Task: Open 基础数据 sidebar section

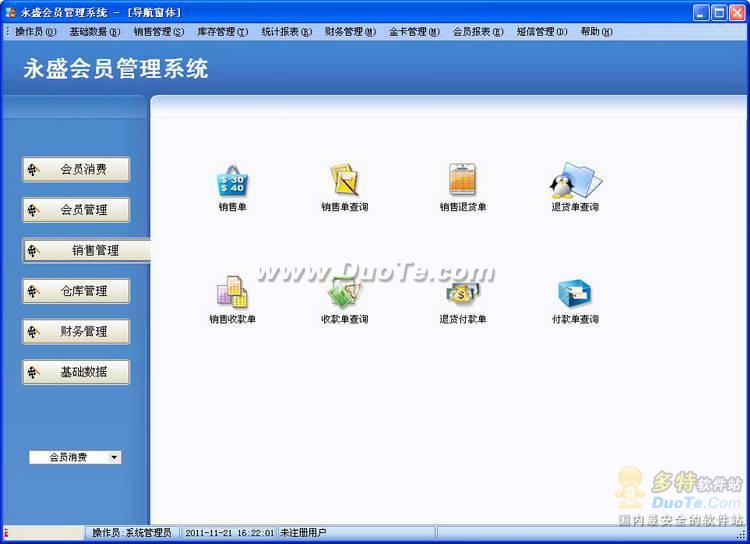Action: click(x=76, y=372)
